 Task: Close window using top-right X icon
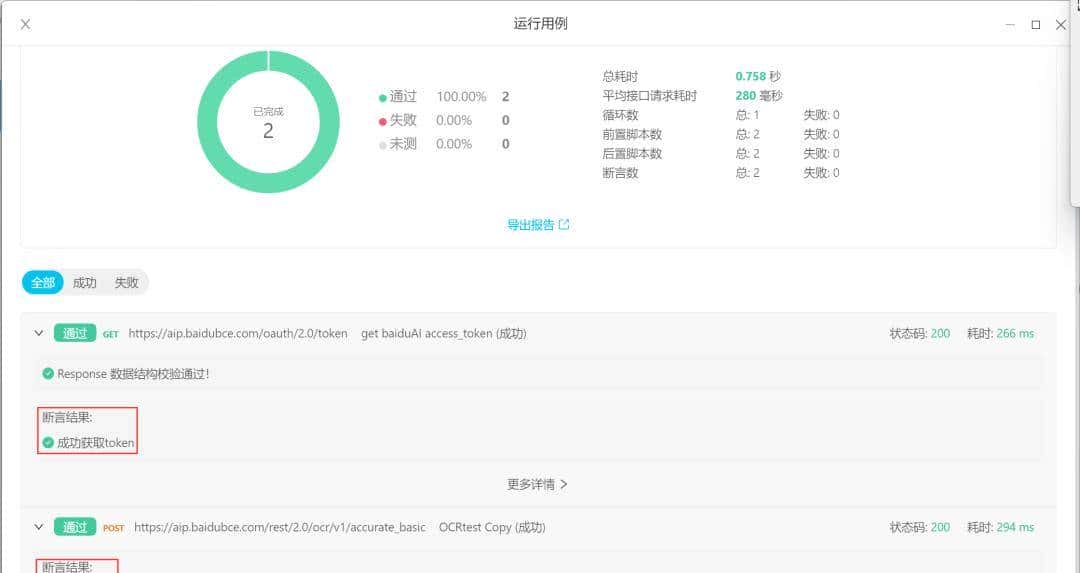pos(1061,24)
